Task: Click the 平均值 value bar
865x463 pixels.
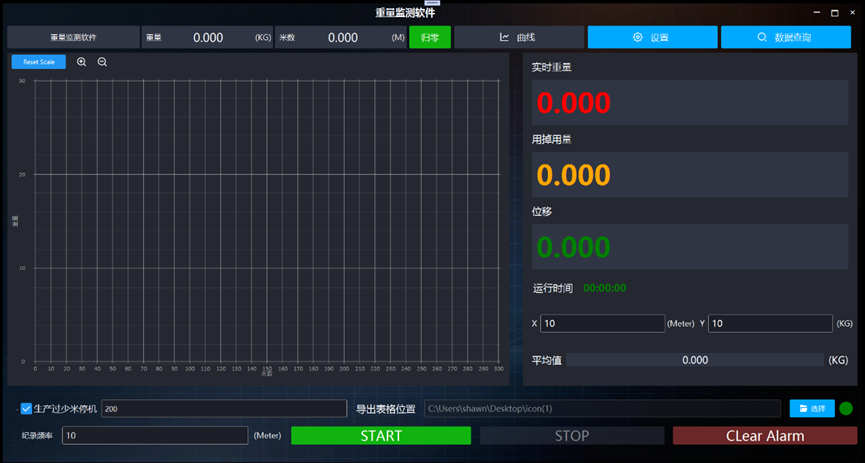Action: [695, 360]
